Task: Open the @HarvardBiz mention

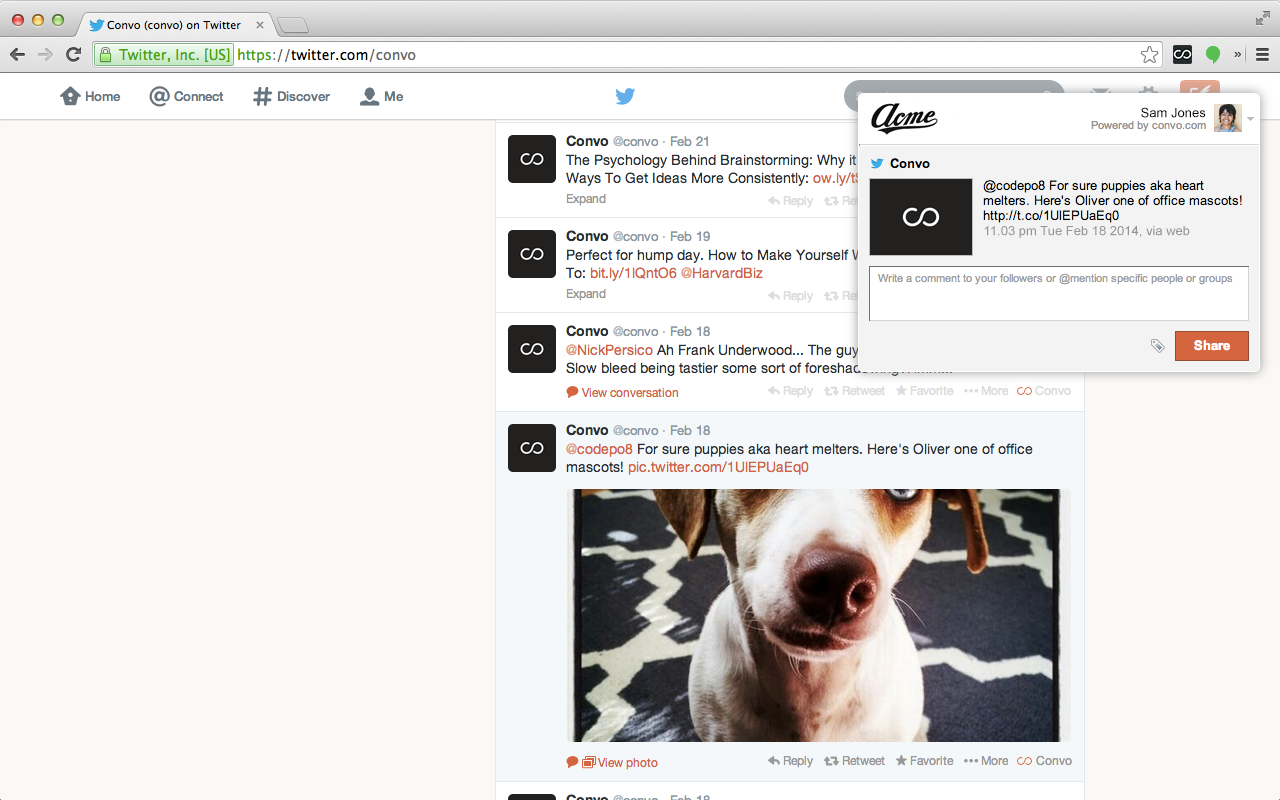Action: [x=721, y=273]
